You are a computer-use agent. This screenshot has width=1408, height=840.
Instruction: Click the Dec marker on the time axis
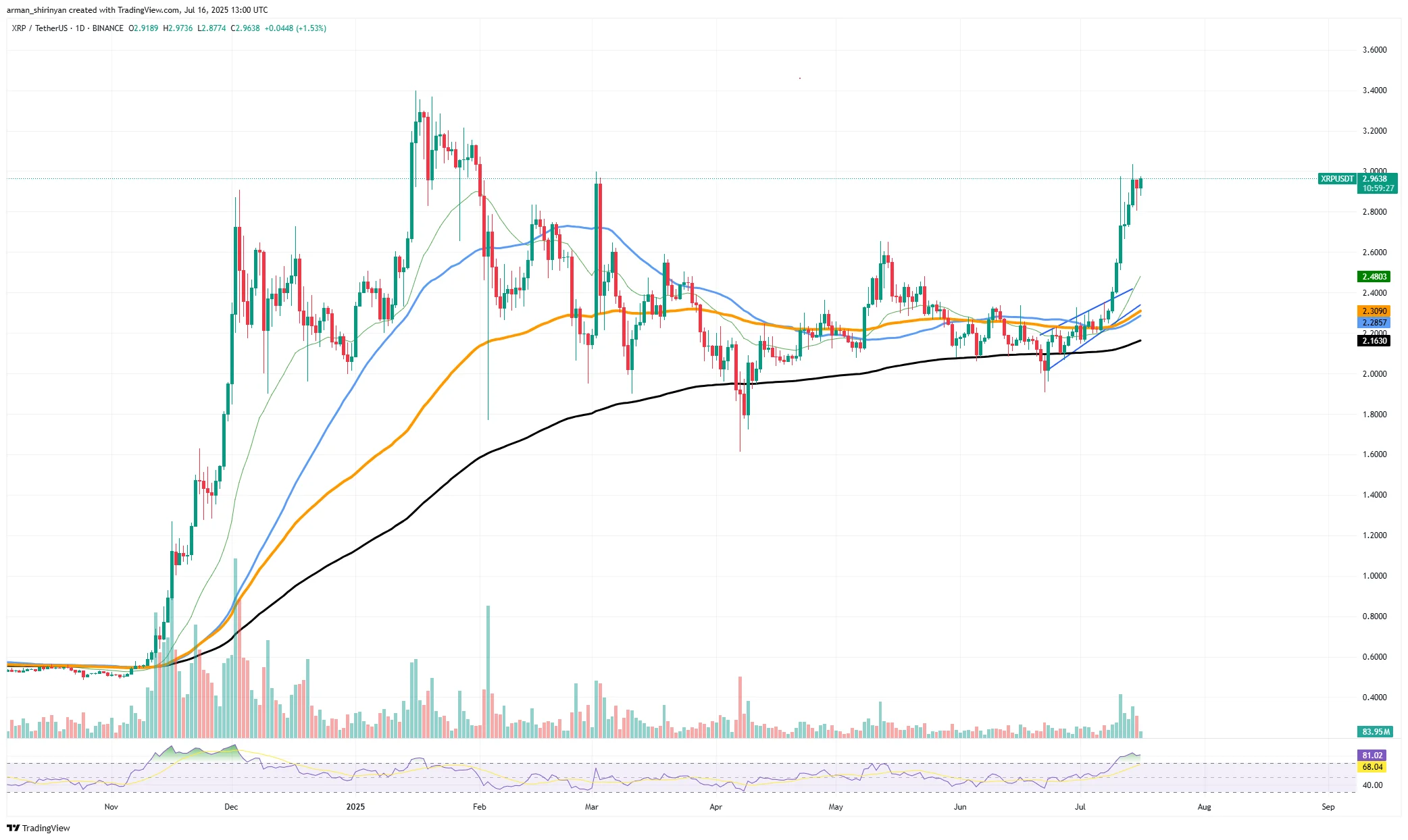click(x=231, y=807)
